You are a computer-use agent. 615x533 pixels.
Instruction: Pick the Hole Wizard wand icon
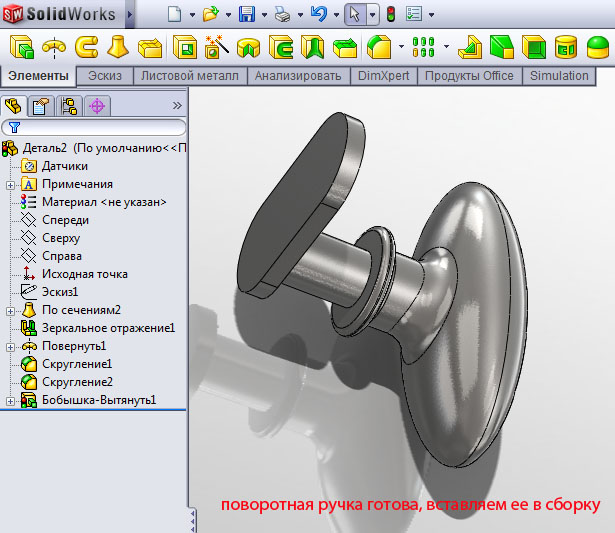click(x=216, y=47)
